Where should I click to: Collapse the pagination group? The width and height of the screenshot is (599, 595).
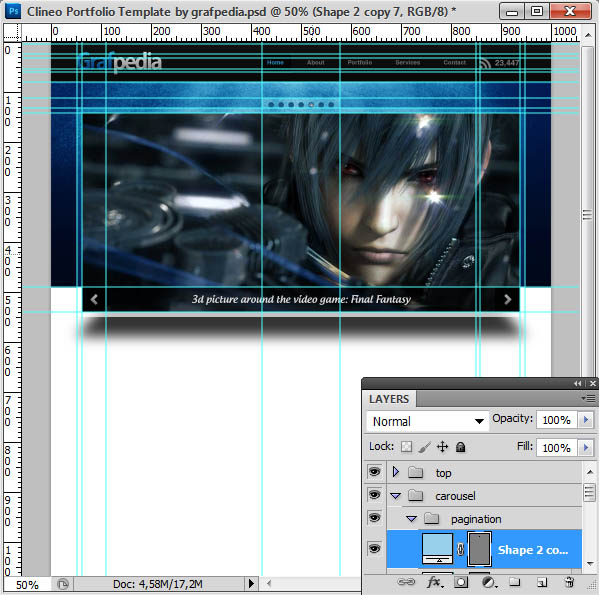coord(411,519)
